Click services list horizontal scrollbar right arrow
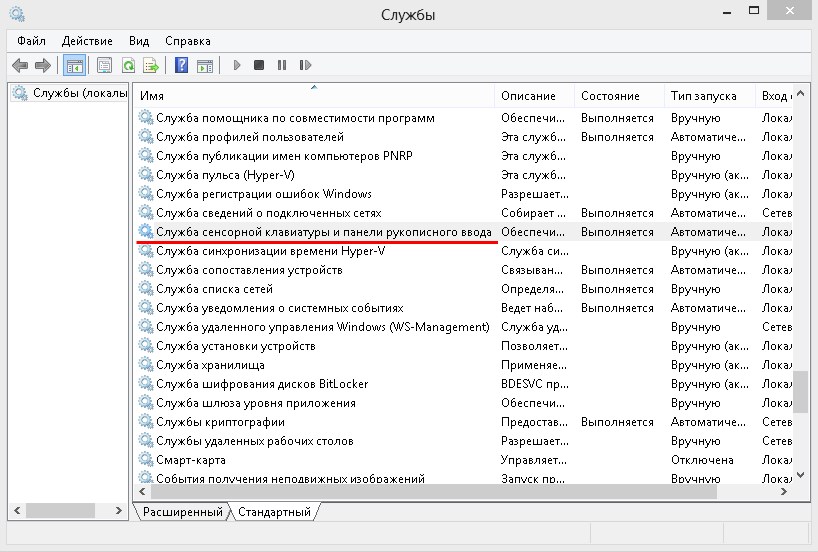Screen dimensions: 818x552 [784, 491]
